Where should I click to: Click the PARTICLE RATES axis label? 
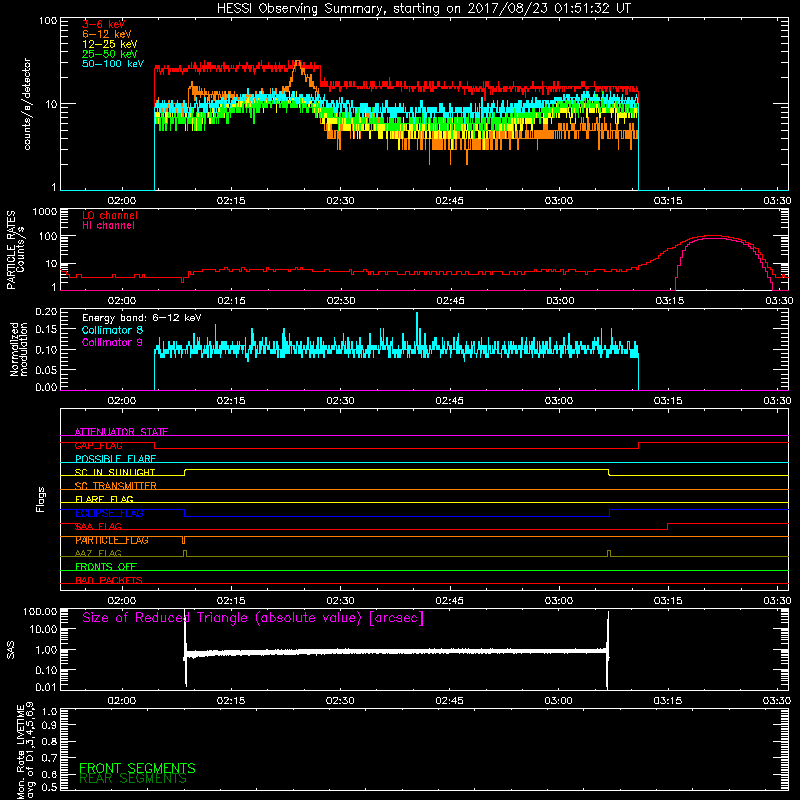[11, 249]
